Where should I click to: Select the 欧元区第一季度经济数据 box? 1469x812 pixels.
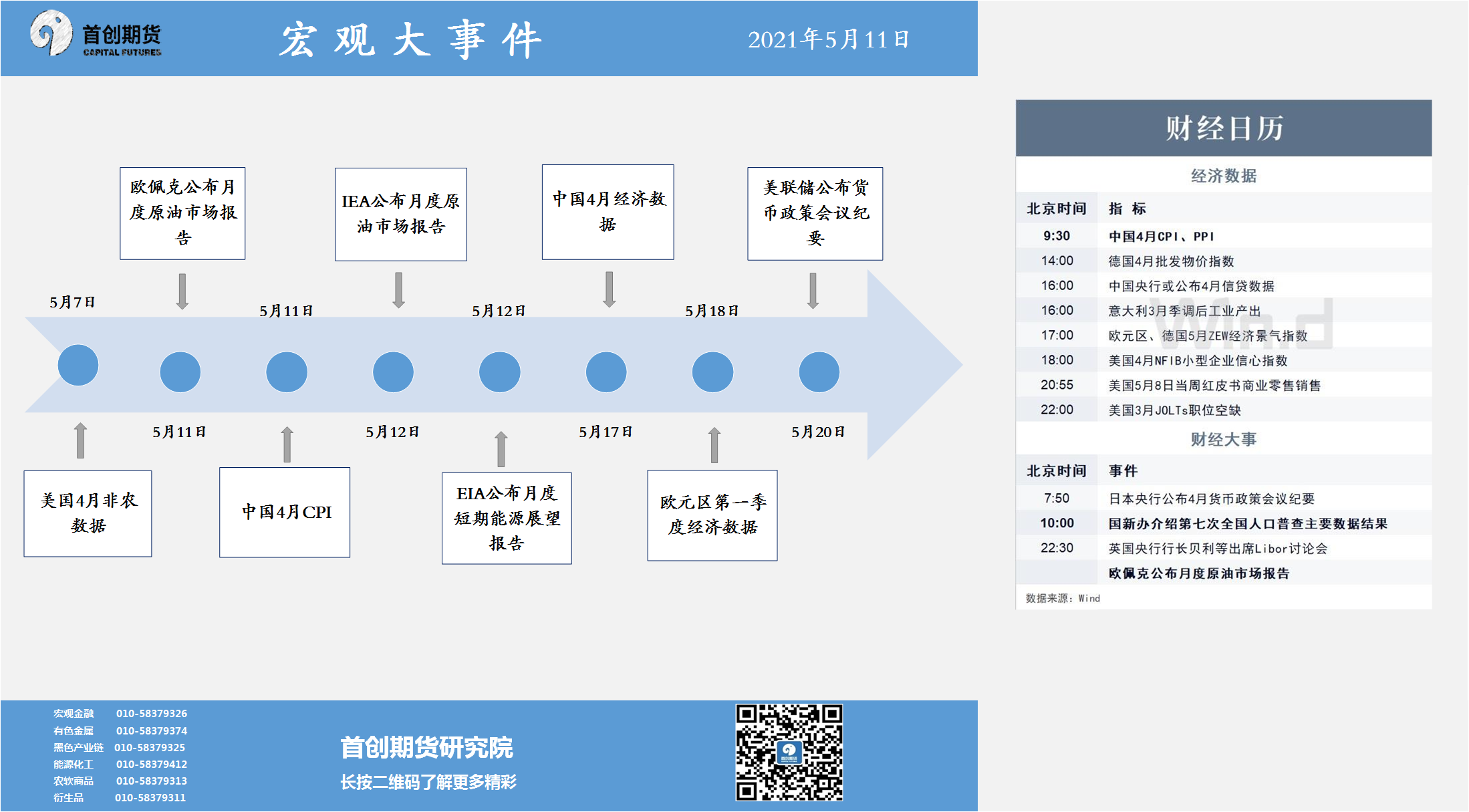[712, 515]
